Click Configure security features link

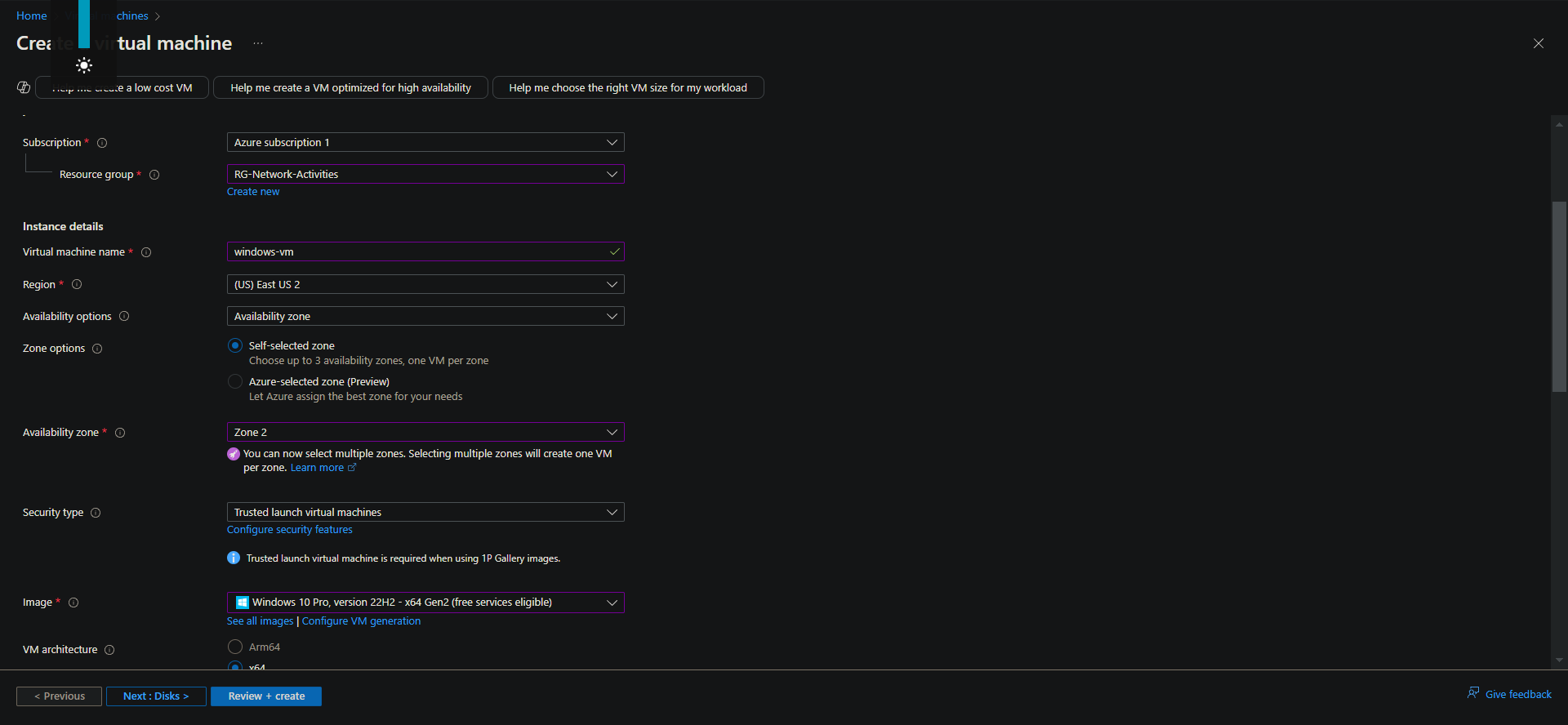pyautogui.click(x=290, y=530)
